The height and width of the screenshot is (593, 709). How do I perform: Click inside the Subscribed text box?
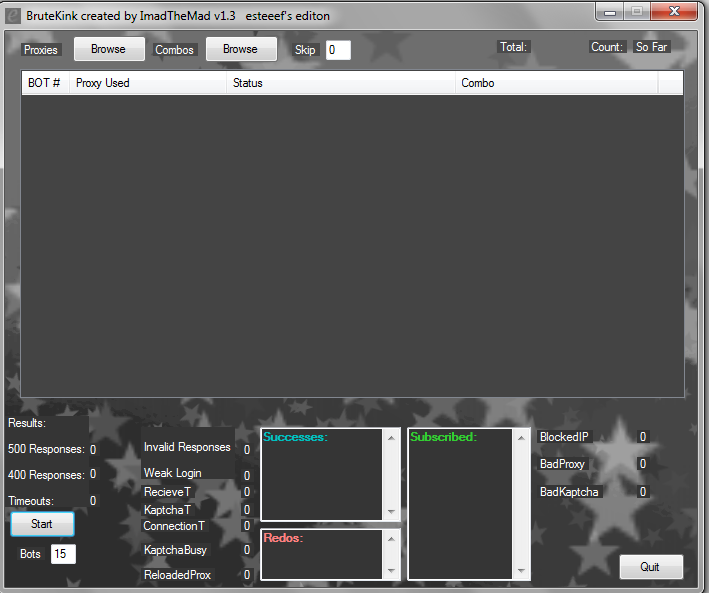[460, 504]
